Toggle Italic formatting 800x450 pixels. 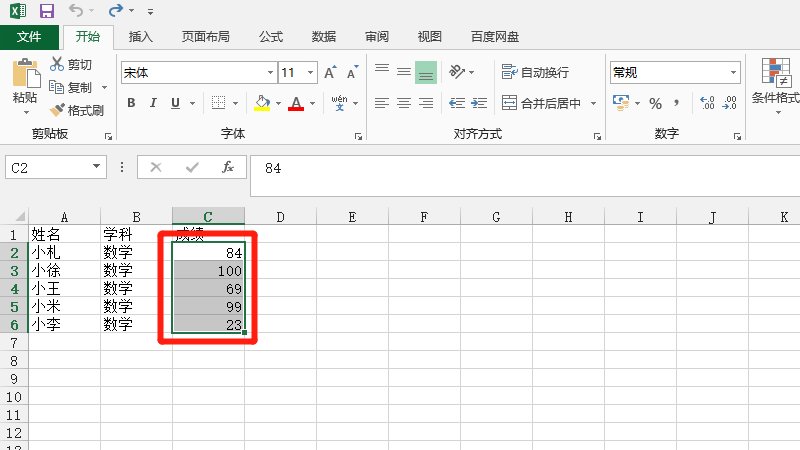154,103
